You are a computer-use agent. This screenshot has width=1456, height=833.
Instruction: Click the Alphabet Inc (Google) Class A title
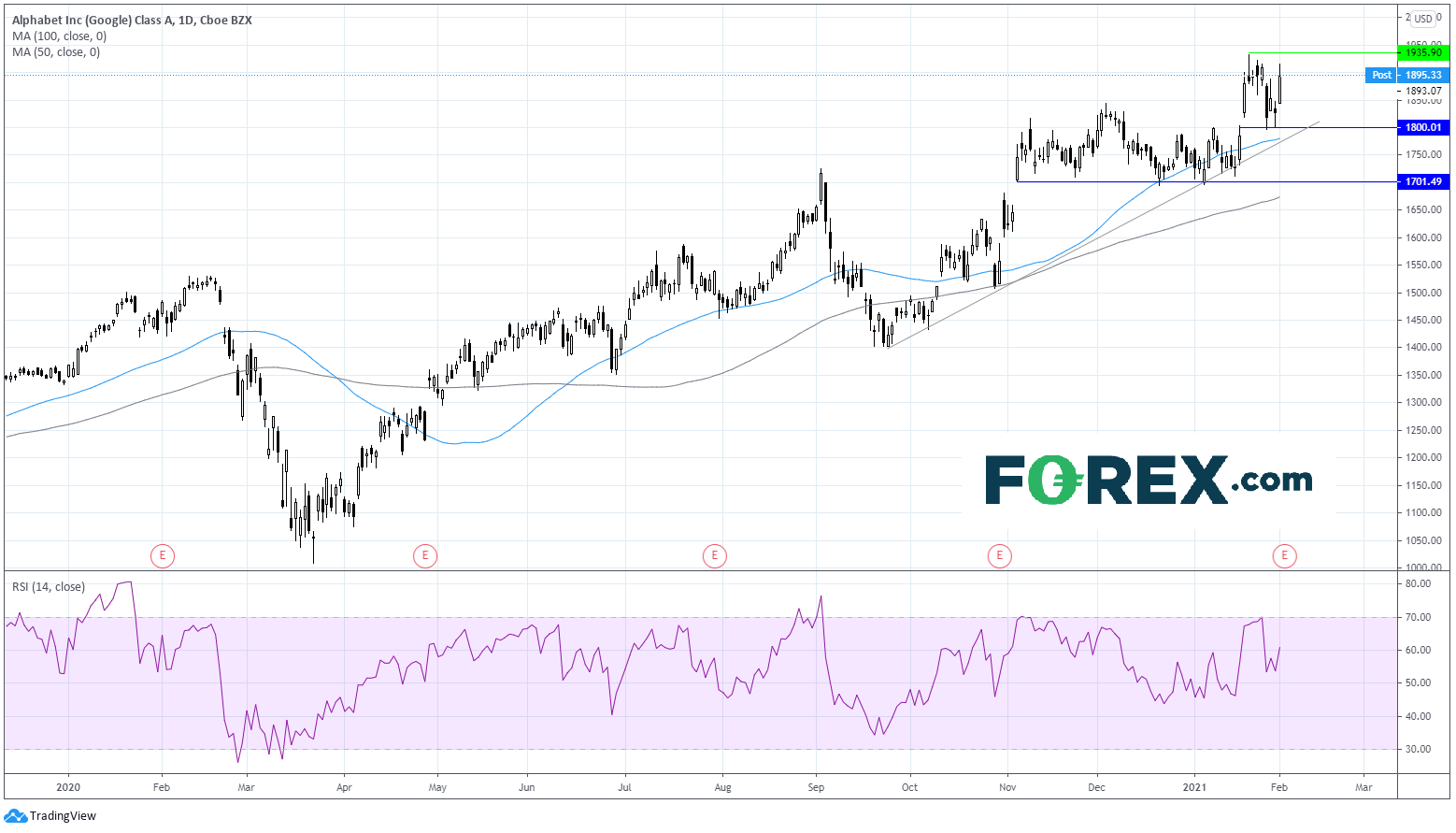(x=132, y=20)
